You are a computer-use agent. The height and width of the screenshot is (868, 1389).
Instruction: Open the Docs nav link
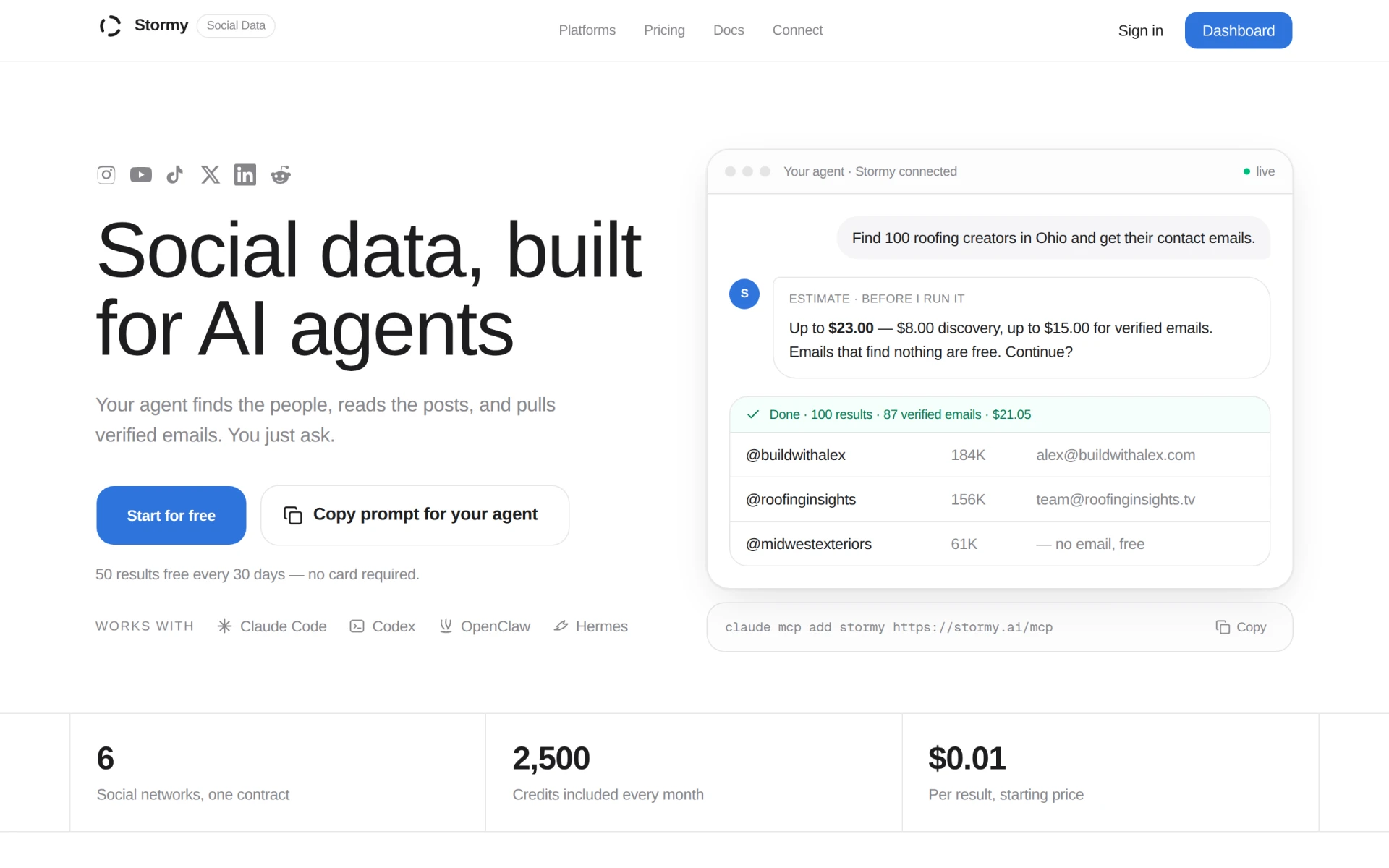point(729,30)
